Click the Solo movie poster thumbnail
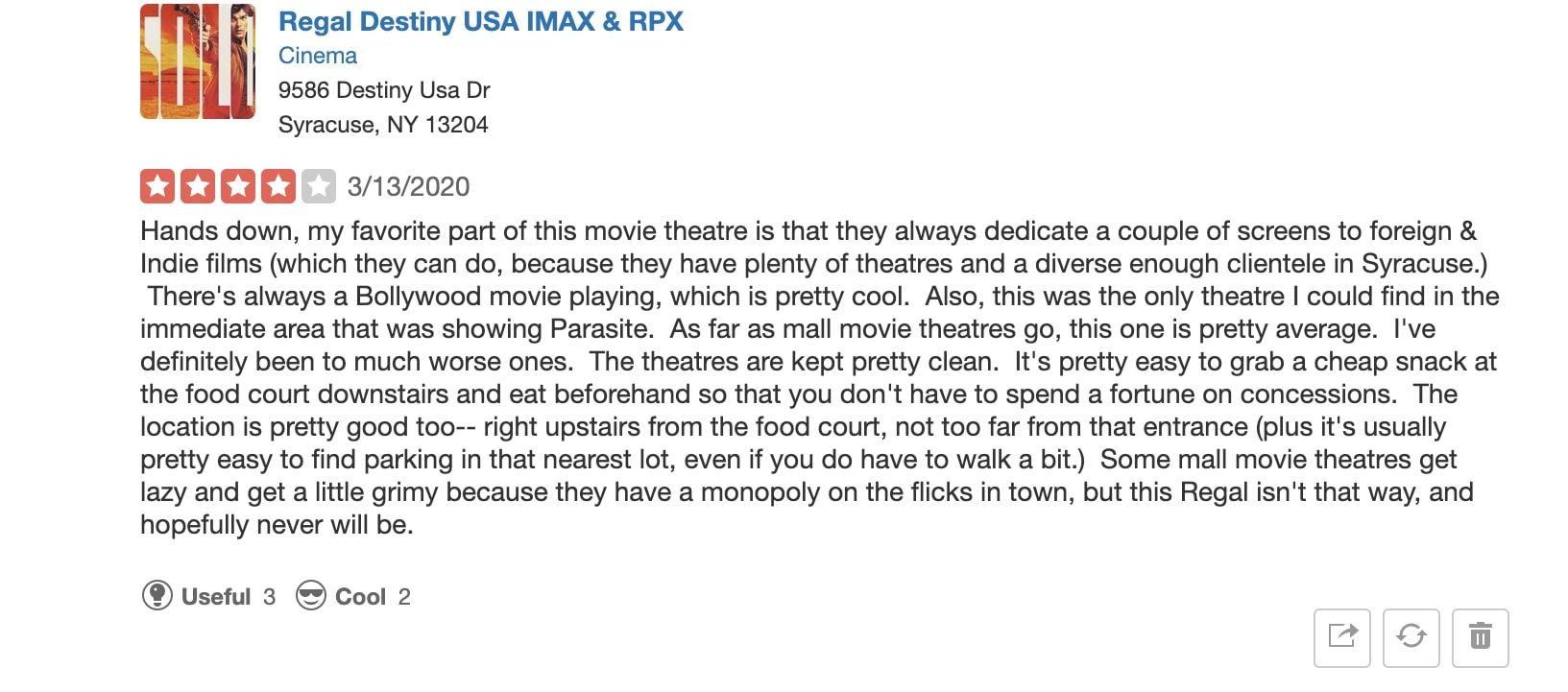The width and height of the screenshot is (1568, 692). [197, 61]
